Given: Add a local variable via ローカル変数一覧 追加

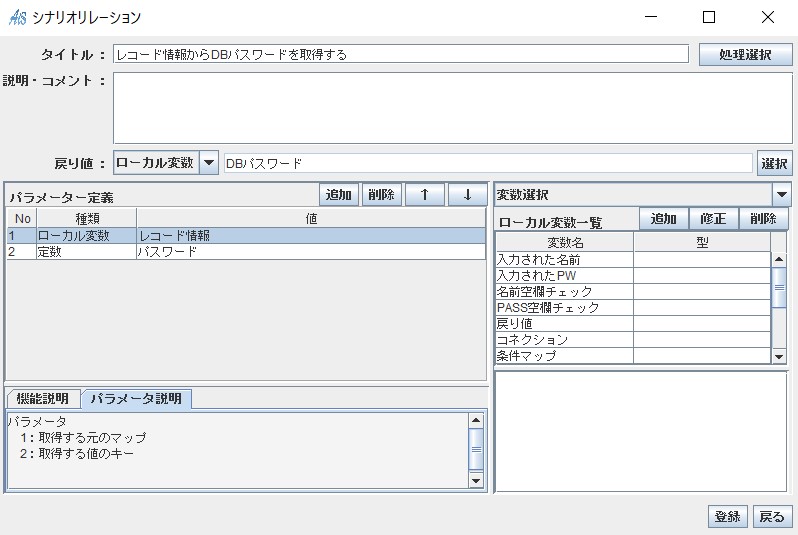Looking at the screenshot, I should click(x=664, y=219).
